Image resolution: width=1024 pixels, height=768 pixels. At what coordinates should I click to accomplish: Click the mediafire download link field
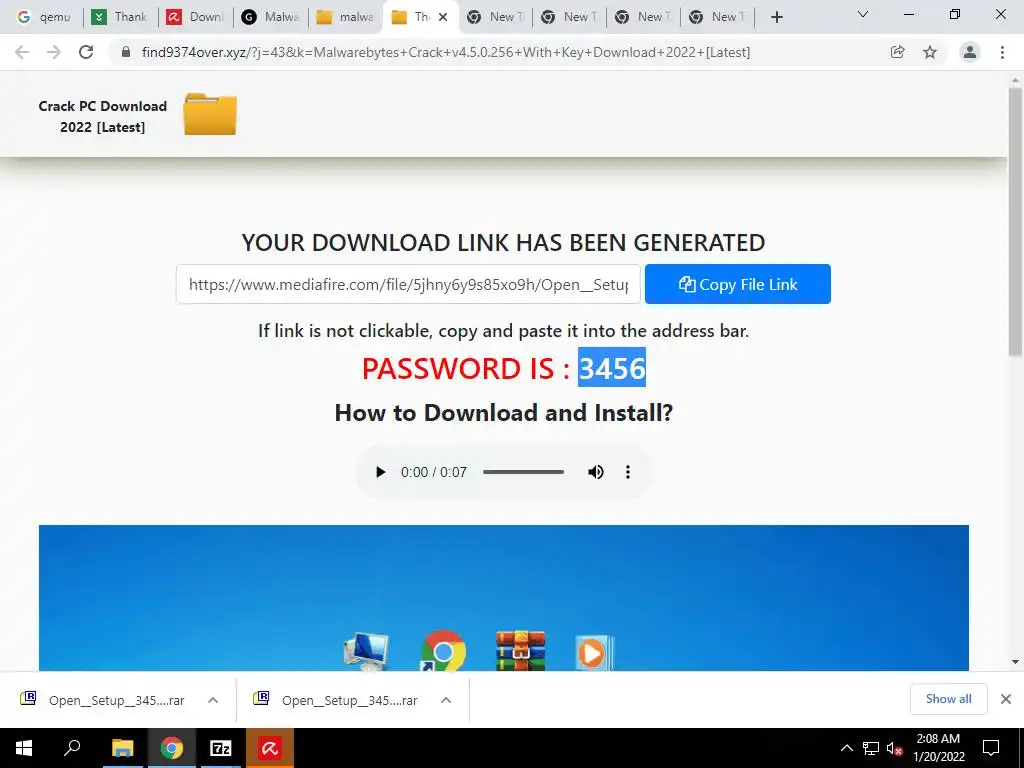408,284
